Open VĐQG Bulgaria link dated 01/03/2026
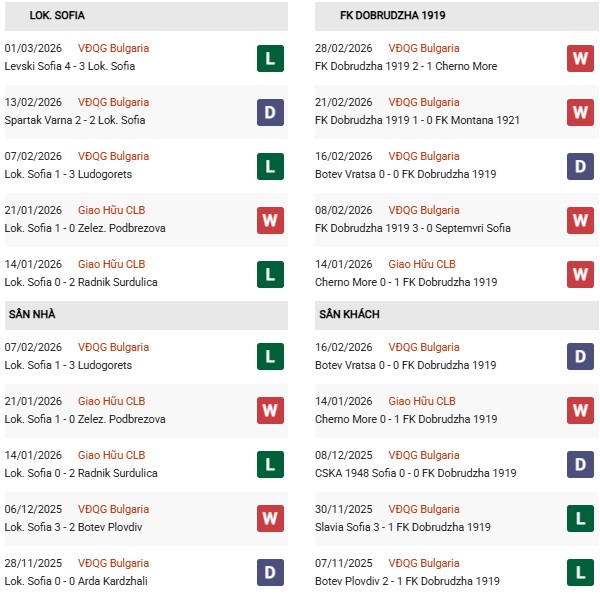Screen dimensions: 600x594 coord(113,48)
